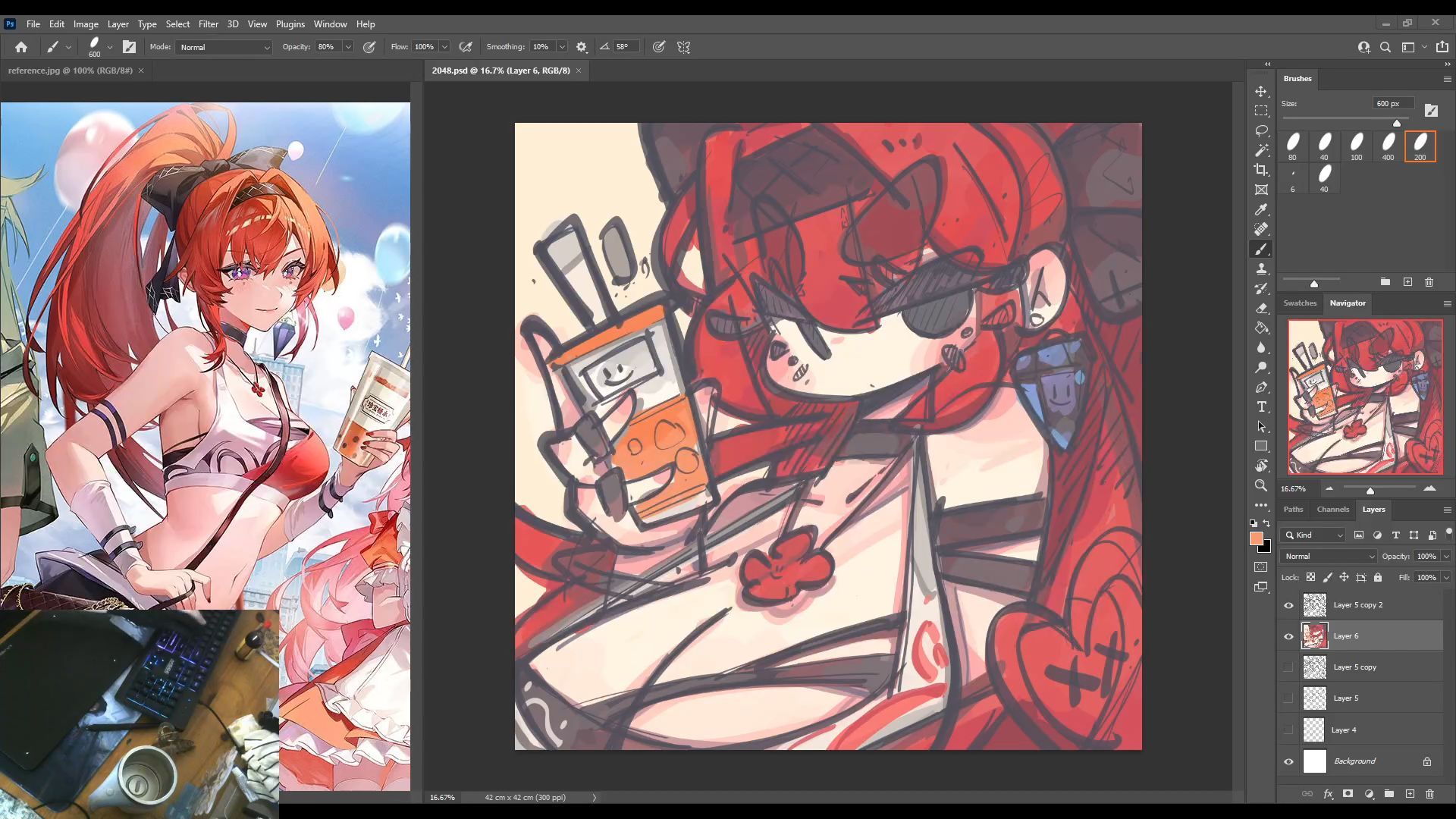Show Layer 5 copy visibility
Screen dimensions: 1456x819
1288,667
